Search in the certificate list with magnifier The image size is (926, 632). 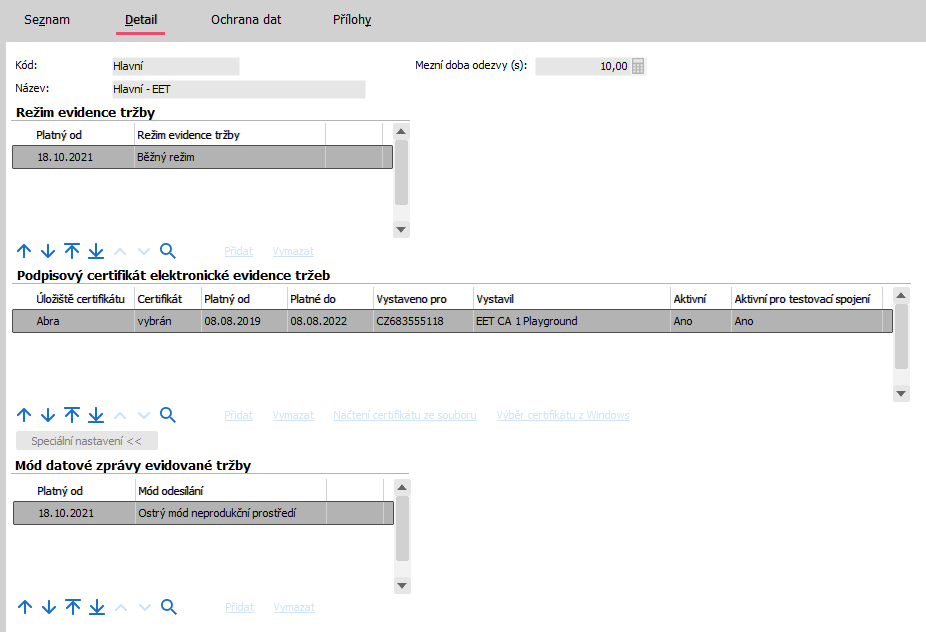168,415
